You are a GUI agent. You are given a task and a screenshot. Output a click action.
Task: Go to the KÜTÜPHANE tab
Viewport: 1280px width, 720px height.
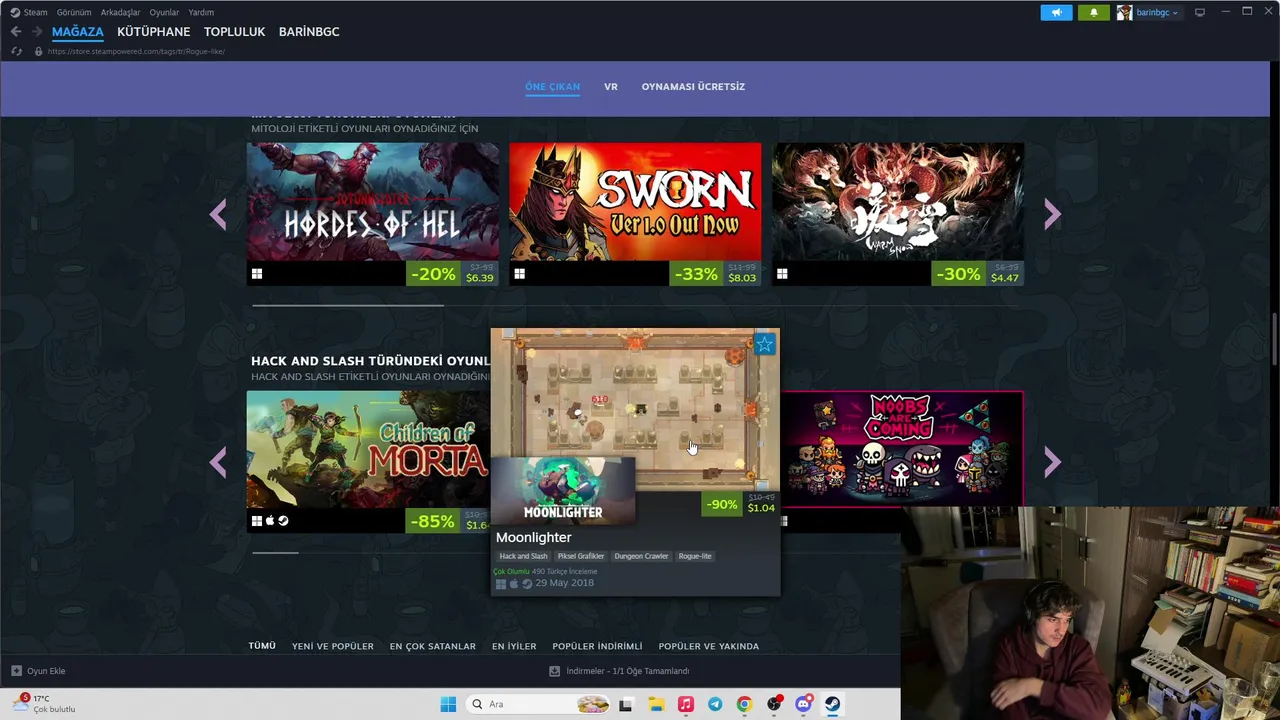pos(153,32)
